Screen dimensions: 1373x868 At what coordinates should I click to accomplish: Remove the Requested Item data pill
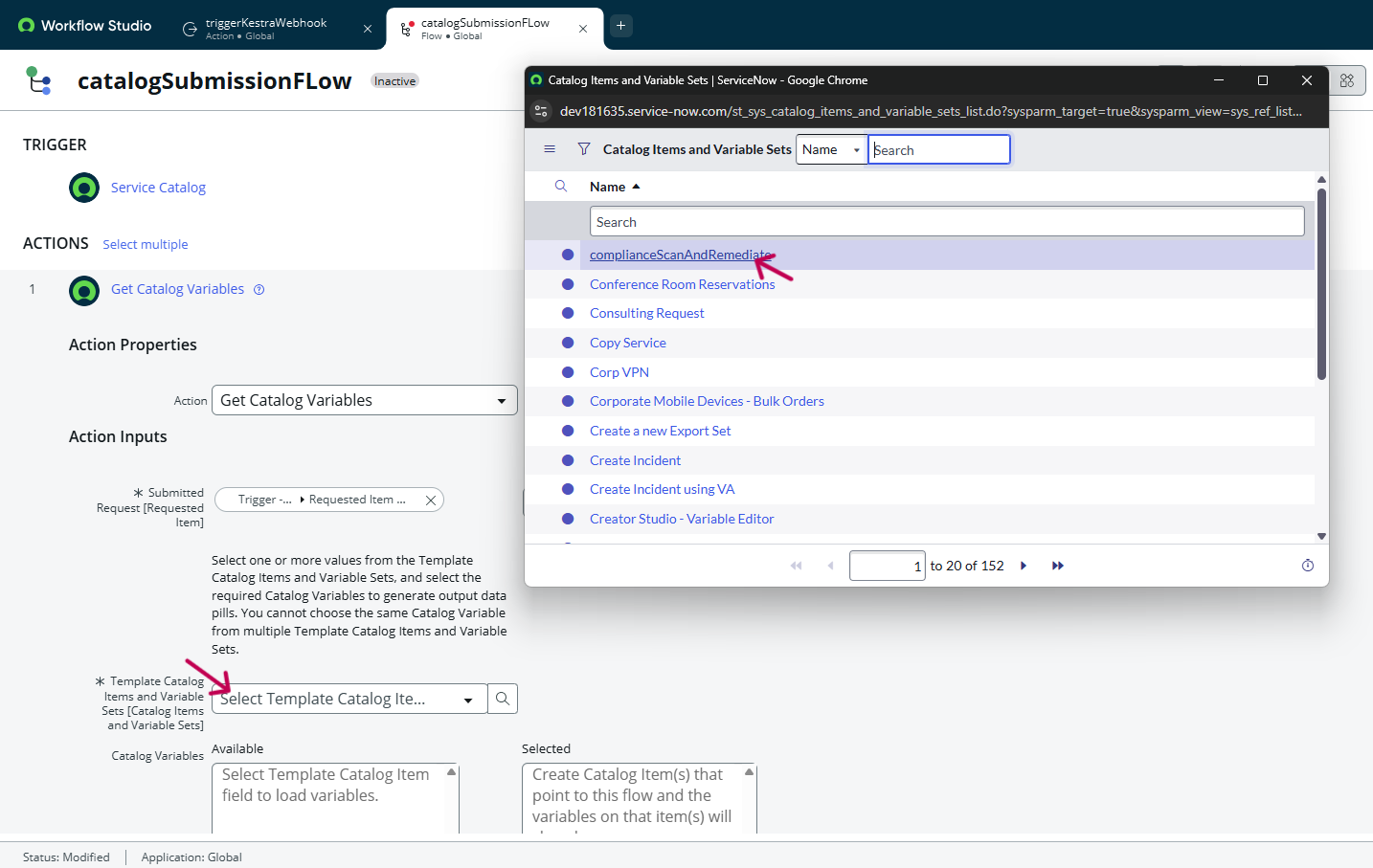[x=431, y=500]
